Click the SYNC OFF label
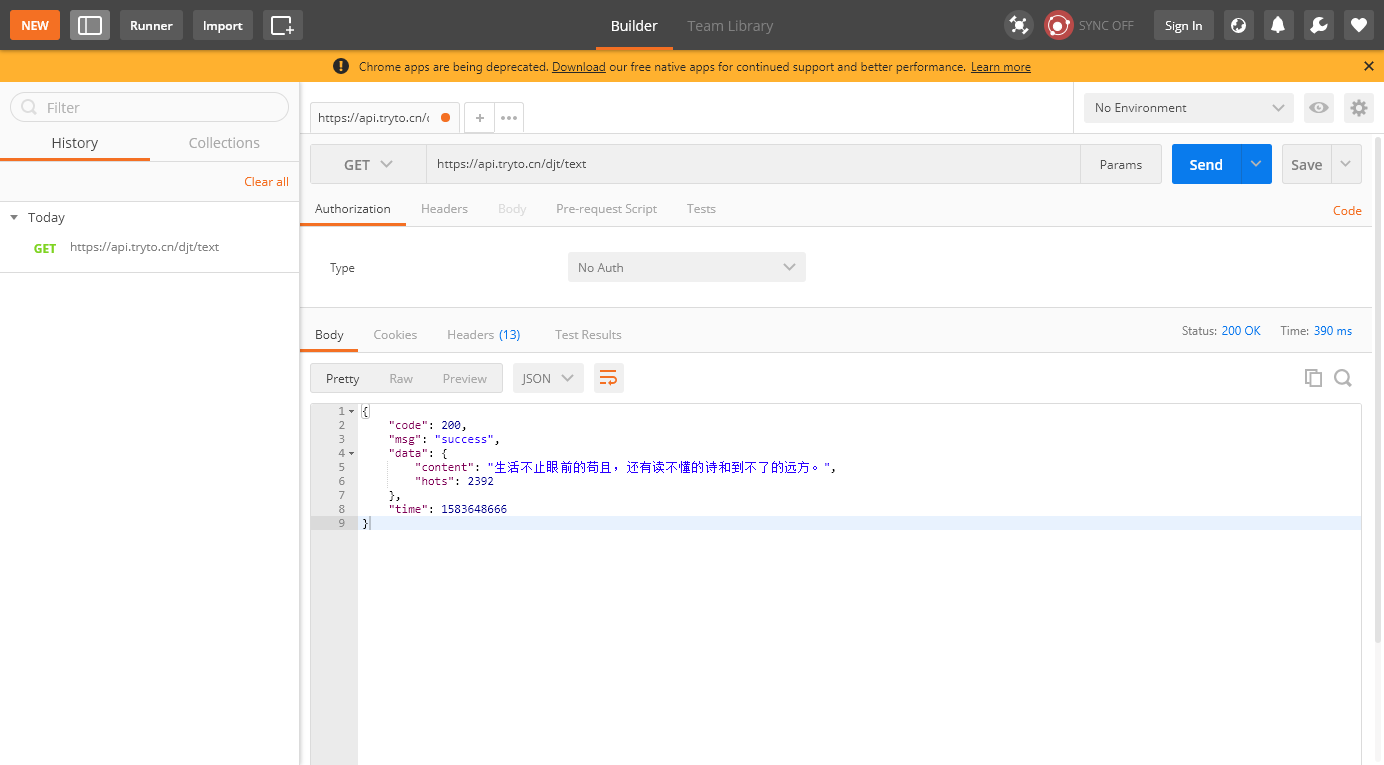The width and height of the screenshot is (1384, 765). point(1106,26)
